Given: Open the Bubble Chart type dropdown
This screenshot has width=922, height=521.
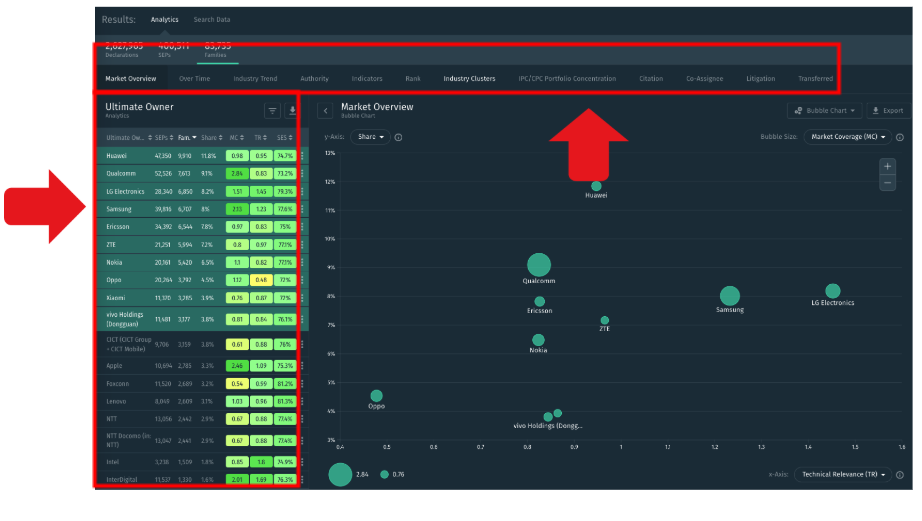Looking at the screenshot, I should 824,111.
